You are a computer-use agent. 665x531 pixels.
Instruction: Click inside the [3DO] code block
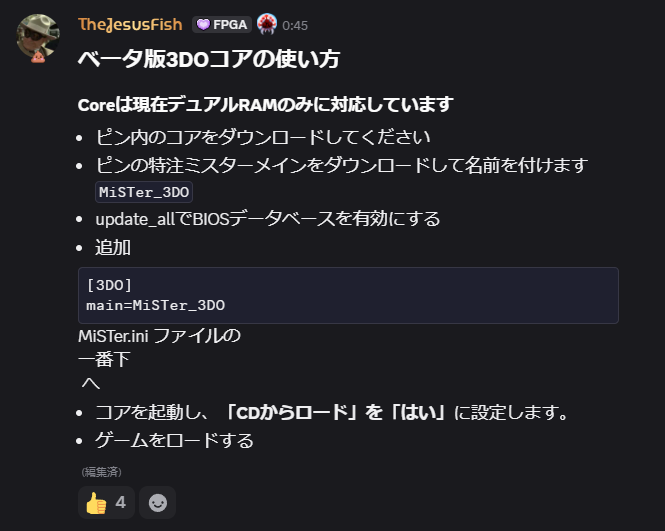pos(348,295)
